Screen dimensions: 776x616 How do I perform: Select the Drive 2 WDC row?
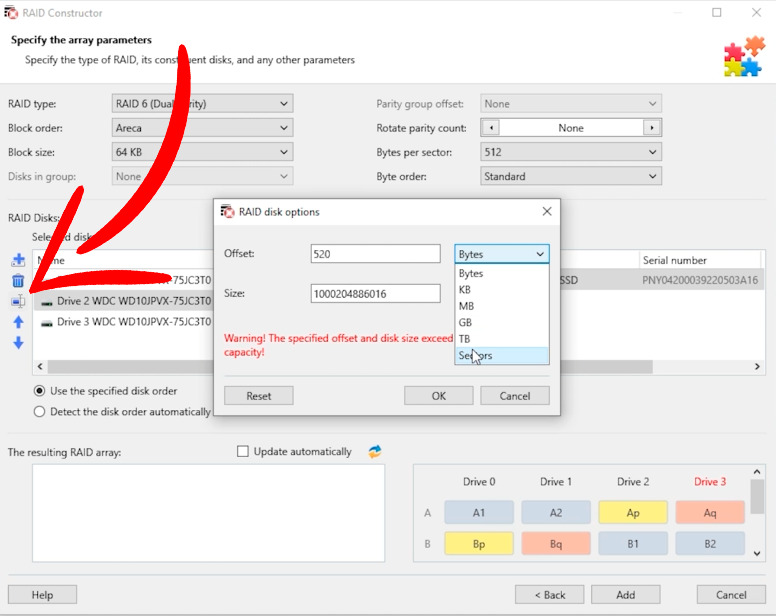124,301
